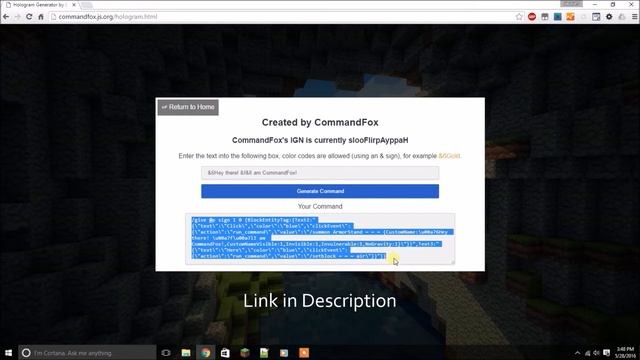This screenshot has height=360, width=640.
Task: Open the Chrome hamburger menu
Action: (635, 17)
